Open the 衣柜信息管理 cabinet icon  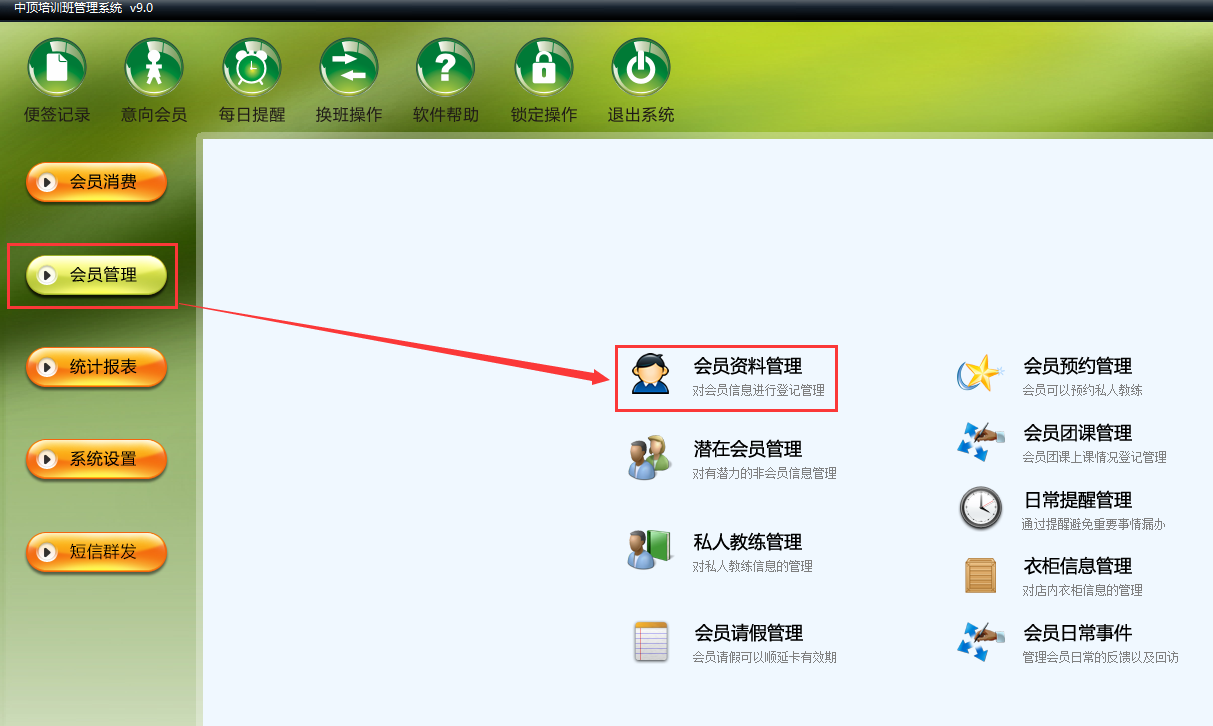(980, 575)
